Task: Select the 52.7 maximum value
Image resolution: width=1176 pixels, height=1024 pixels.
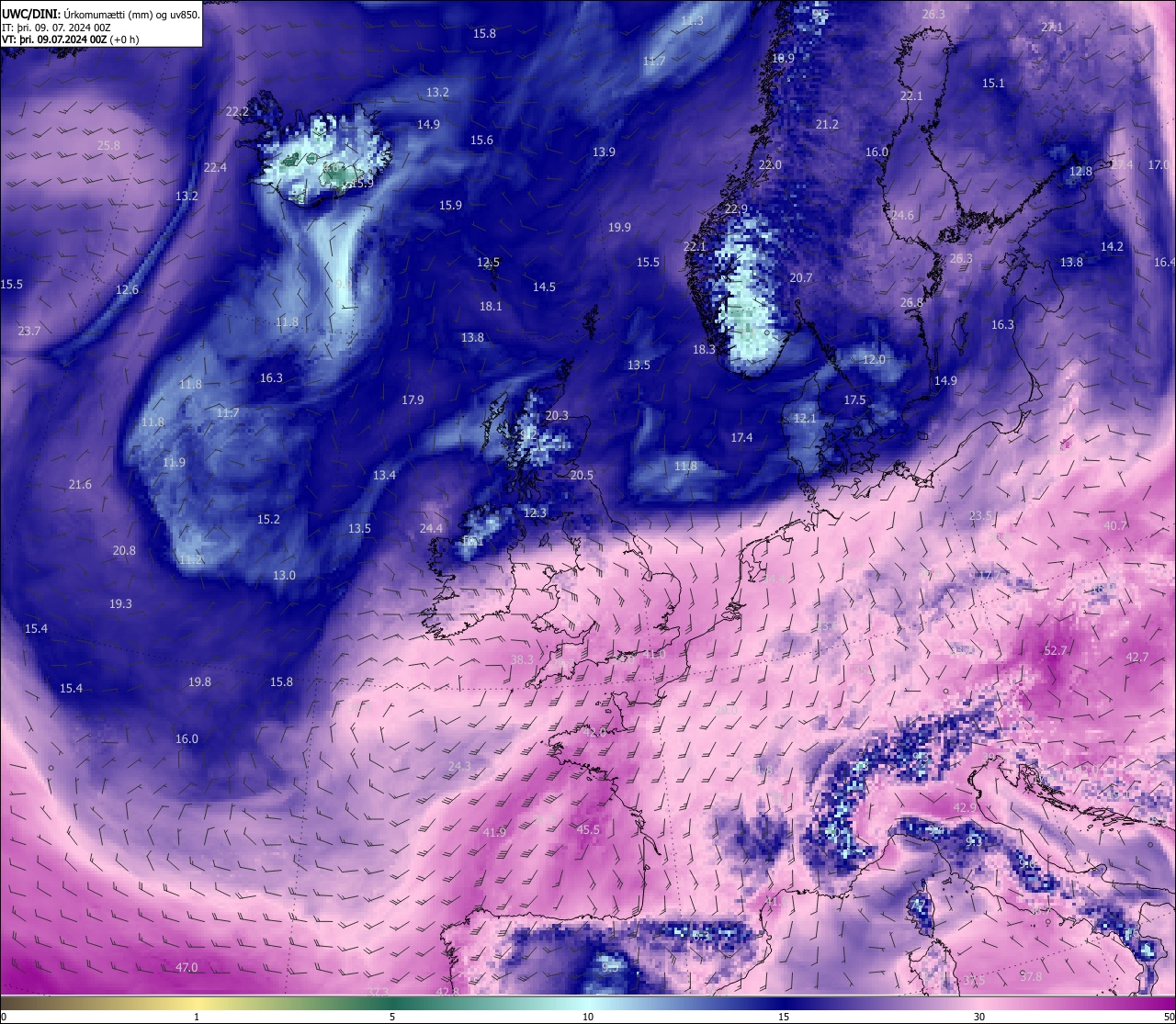Action: 1056,651
